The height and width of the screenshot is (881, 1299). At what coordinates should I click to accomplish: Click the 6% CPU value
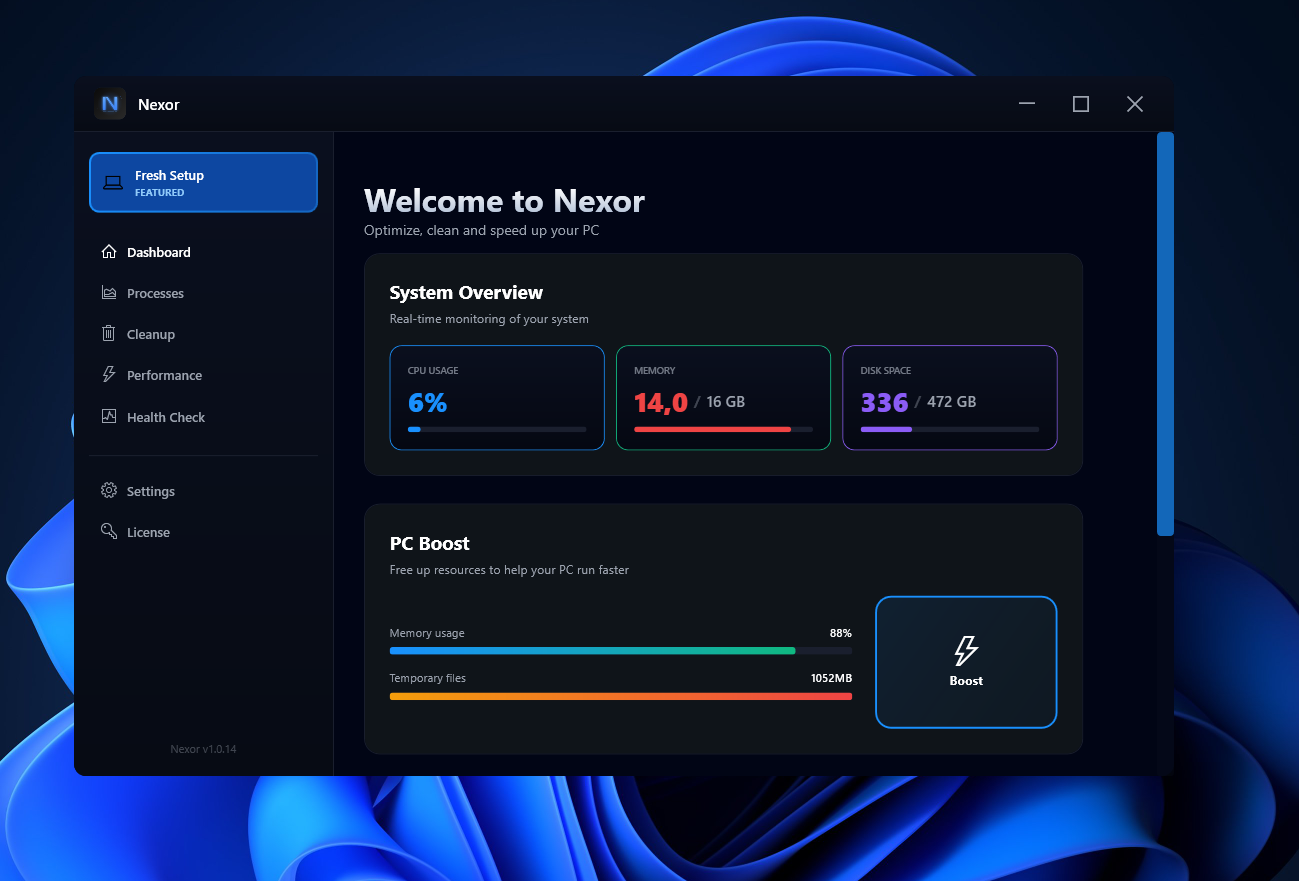428,403
